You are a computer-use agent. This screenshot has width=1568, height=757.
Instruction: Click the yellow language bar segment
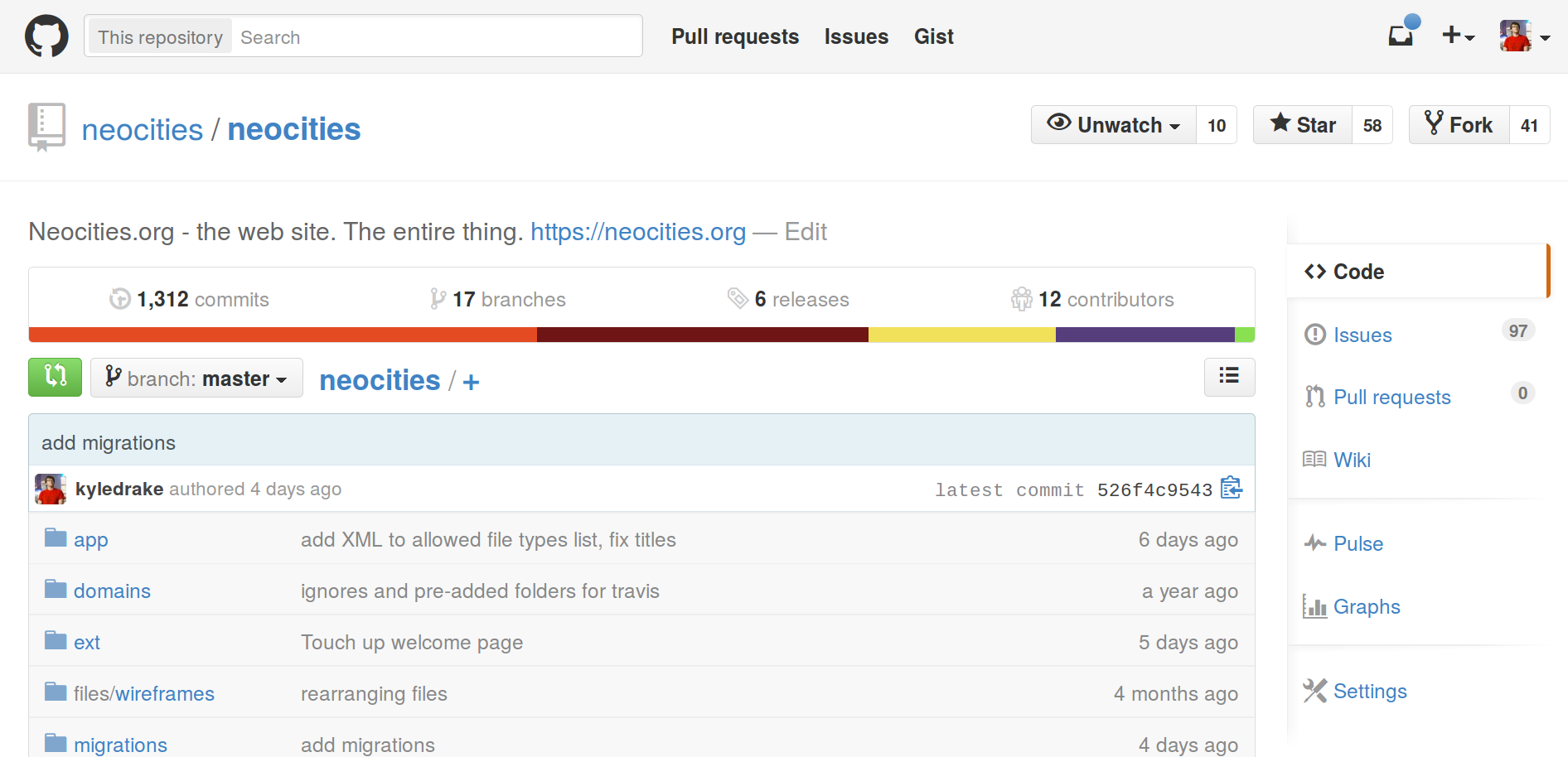(962, 335)
